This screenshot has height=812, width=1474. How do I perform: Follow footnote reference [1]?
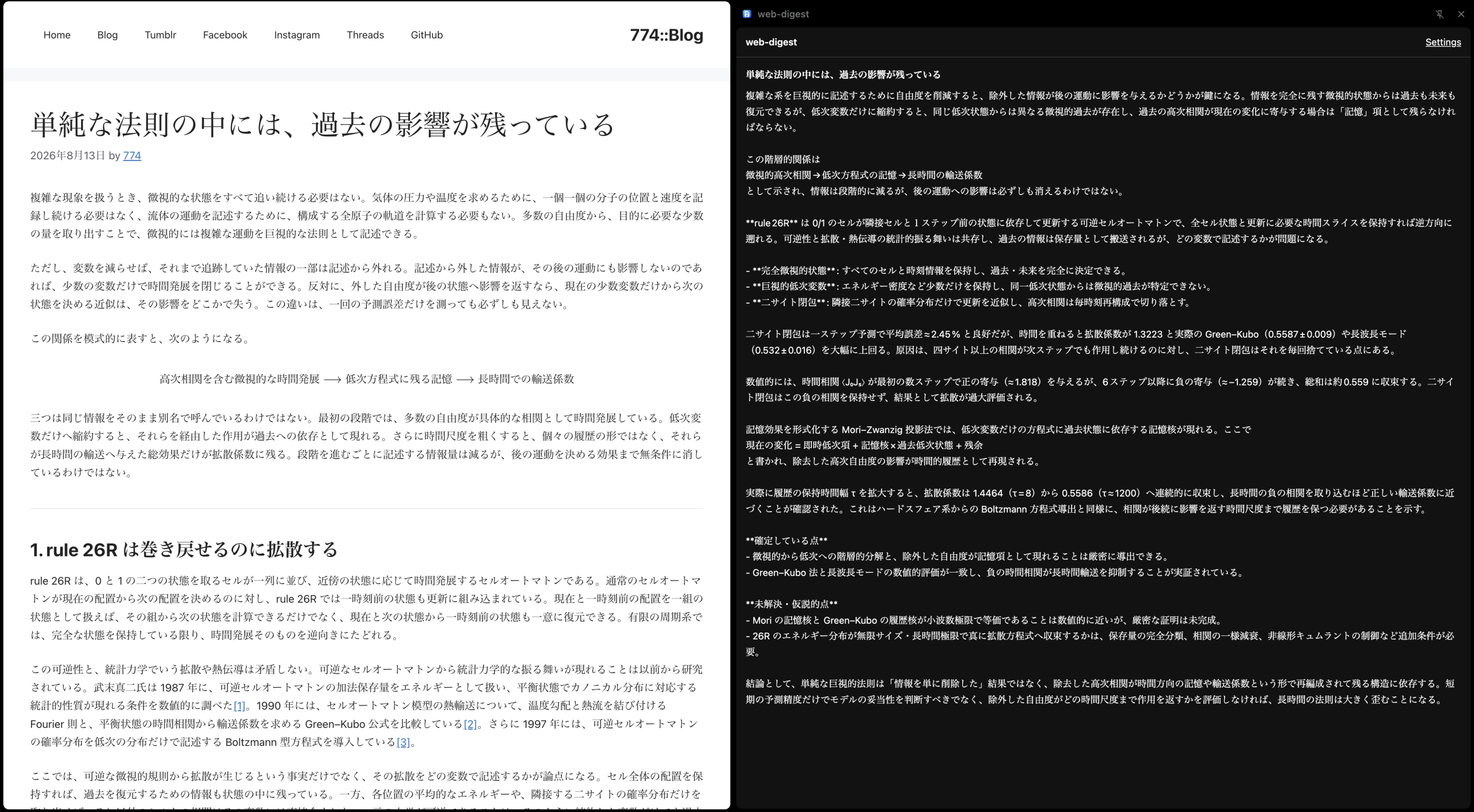pyautogui.click(x=239, y=706)
